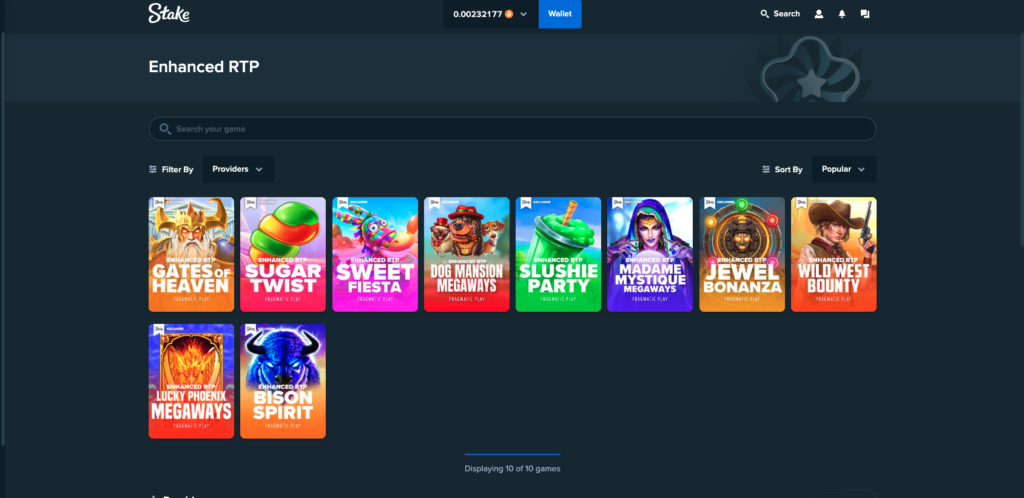The width and height of the screenshot is (1024, 498).
Task: Open Madame Mystique Megaways game
Action: 650,255
